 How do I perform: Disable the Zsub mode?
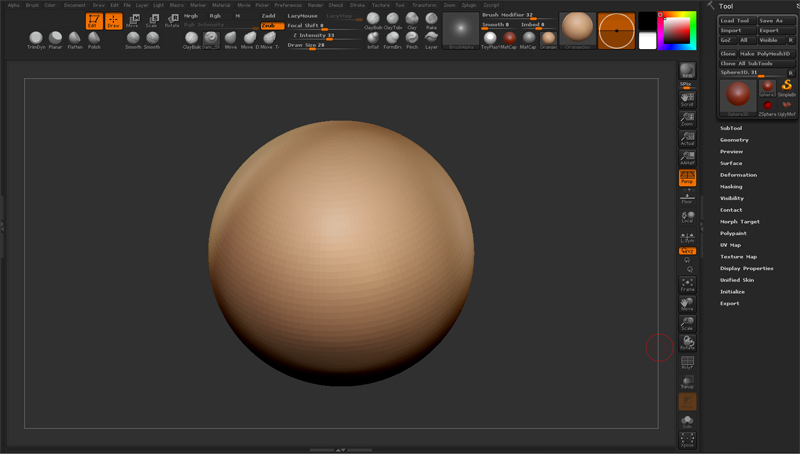pos(272,26)
